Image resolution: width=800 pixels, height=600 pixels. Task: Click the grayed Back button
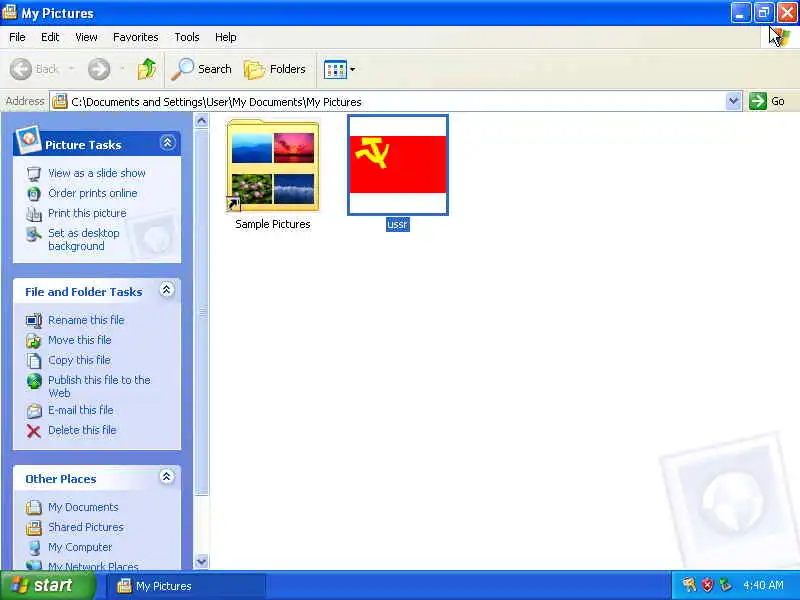click(x=34, y=69)
